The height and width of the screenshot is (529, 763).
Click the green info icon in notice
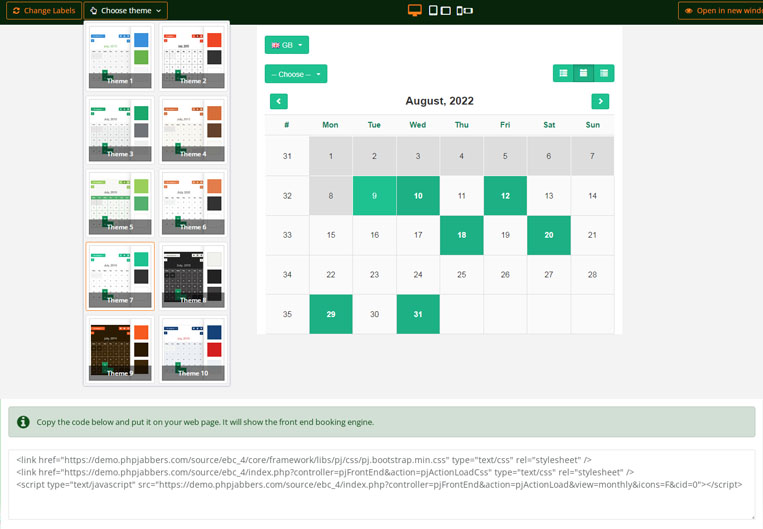[x=23, y=422]
